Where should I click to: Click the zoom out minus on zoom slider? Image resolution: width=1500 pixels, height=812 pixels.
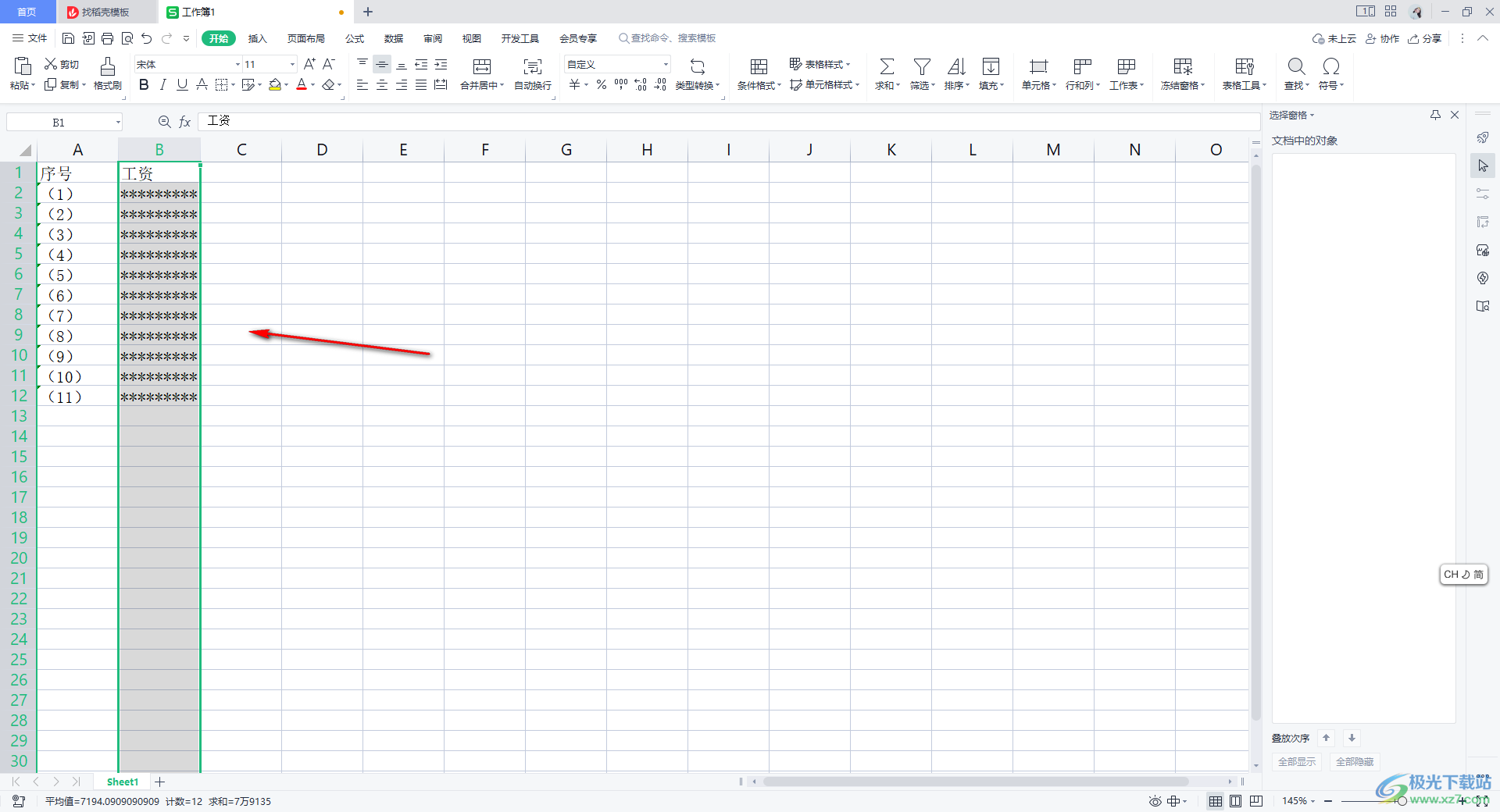(x=1328, y=801)
